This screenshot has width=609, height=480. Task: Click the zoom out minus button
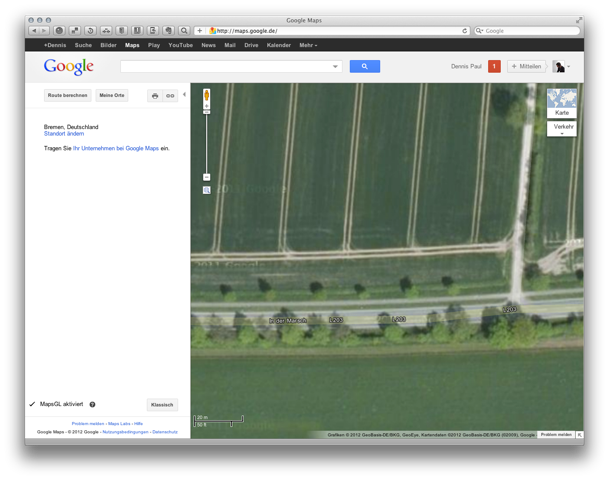point(206,177)
